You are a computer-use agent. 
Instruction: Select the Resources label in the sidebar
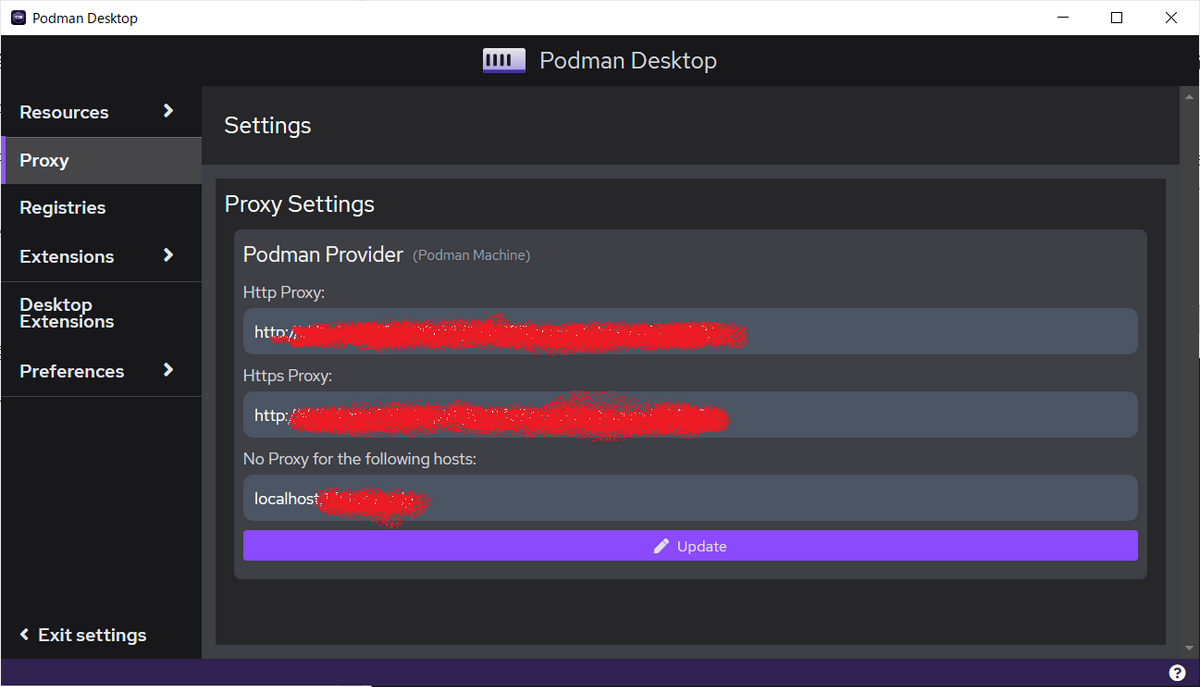pyautogui.click(x=64, y=112)
